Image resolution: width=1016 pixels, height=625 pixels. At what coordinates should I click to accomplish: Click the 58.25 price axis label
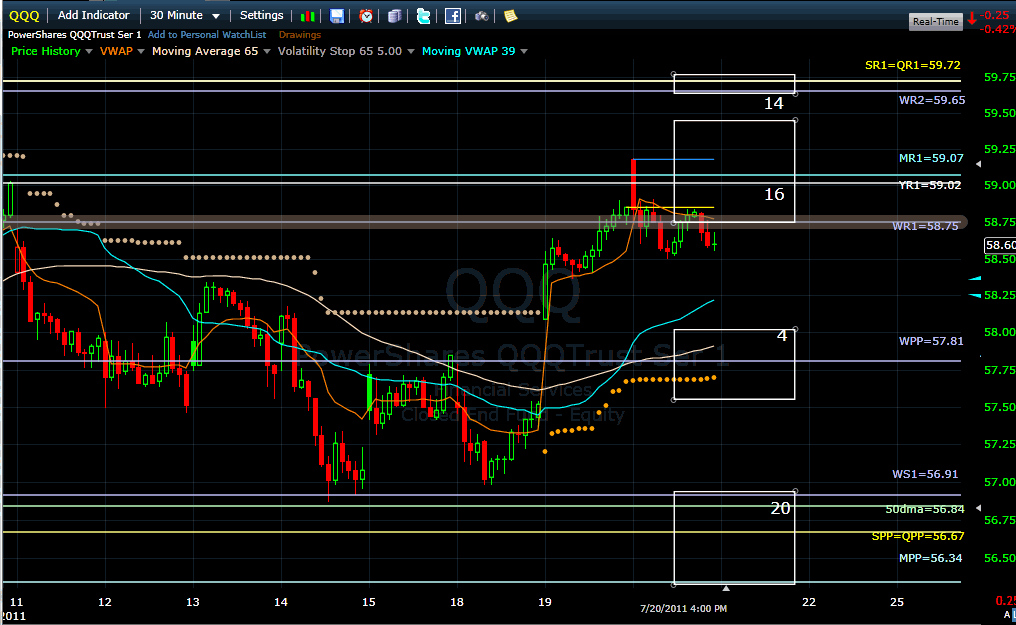click(999, 295)
